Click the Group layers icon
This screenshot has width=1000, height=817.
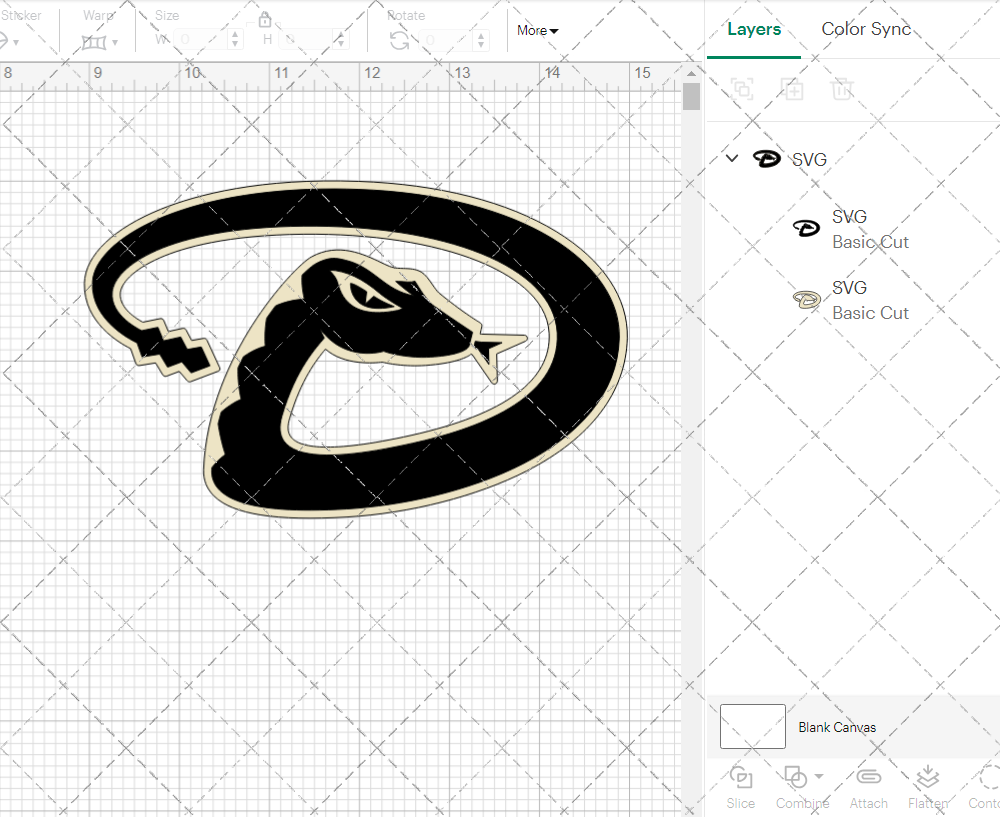pyautogui.click(x=742, y=89)
